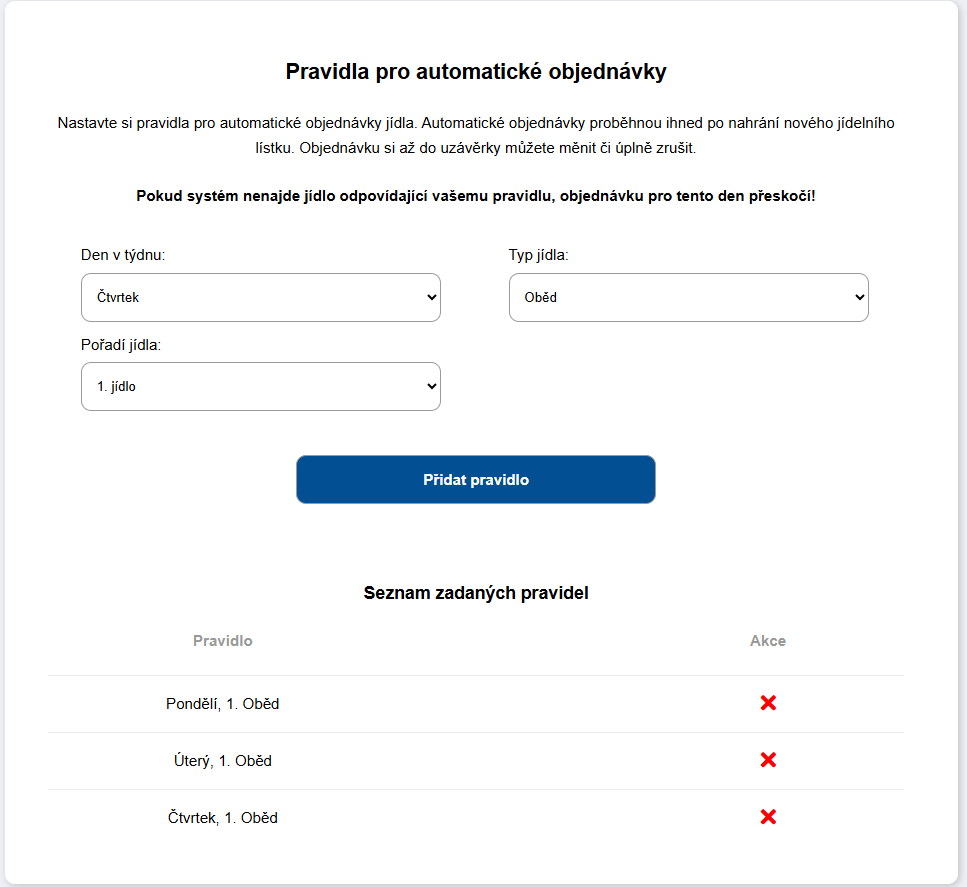Open the Pořadí jídla dropdown
This screenshot has width=967, height=887.
[260, 386]
